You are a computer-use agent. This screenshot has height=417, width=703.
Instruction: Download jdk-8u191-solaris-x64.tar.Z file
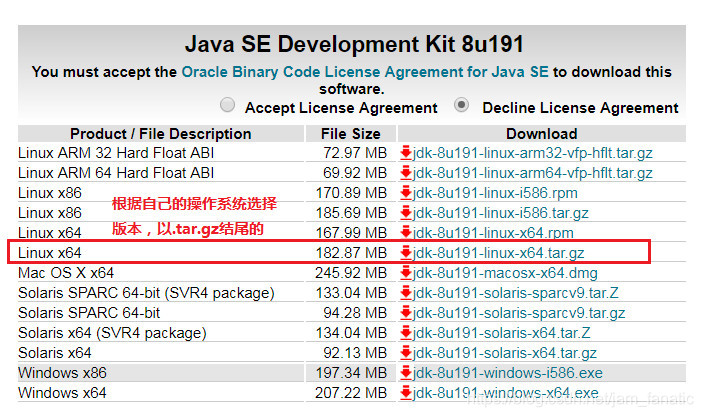[501, 333]
